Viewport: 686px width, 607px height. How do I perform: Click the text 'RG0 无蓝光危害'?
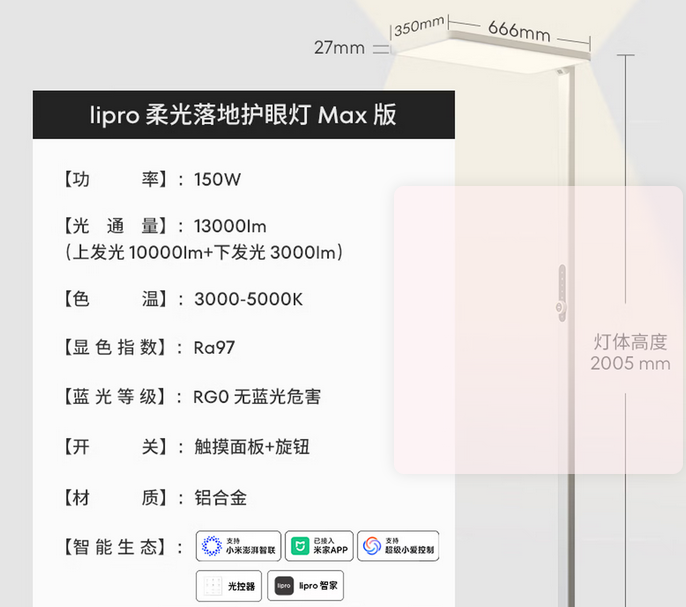pyautogui.click(x=257, y=397)
